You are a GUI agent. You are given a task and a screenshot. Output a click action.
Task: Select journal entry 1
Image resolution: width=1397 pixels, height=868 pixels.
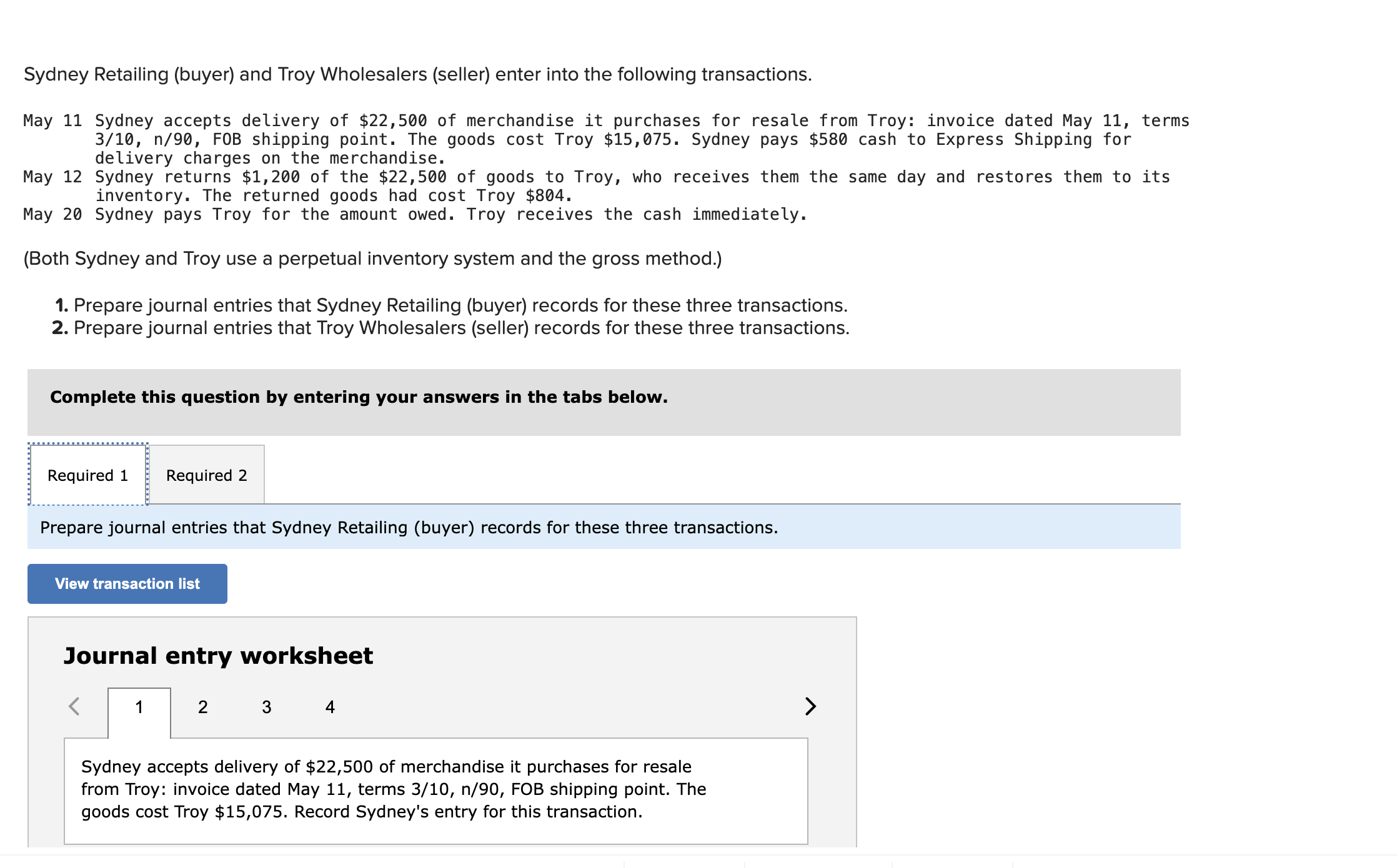(140, 707)
